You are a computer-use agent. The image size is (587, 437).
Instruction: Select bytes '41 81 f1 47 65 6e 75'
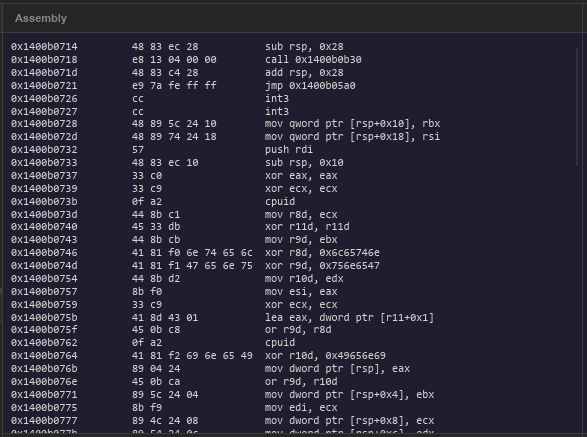[x=192, y=266]
